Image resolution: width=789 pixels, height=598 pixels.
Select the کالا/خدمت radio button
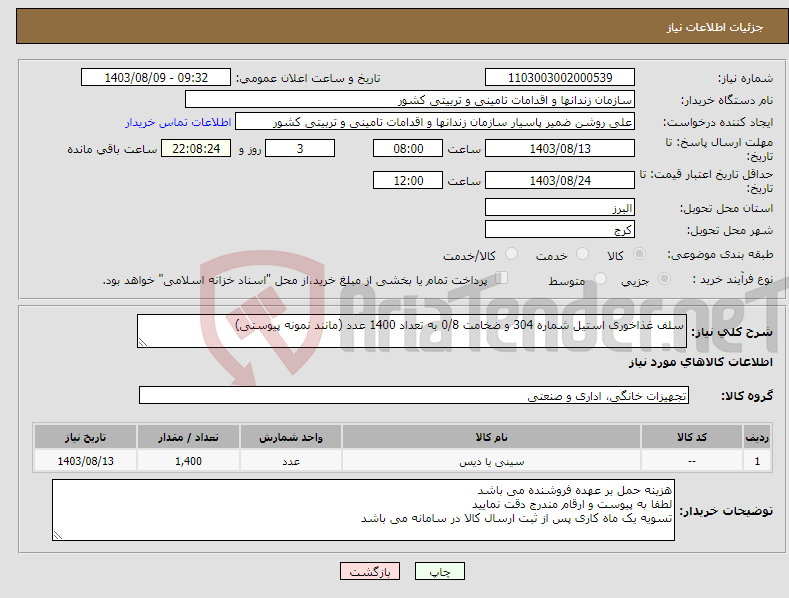coord(511,254)
